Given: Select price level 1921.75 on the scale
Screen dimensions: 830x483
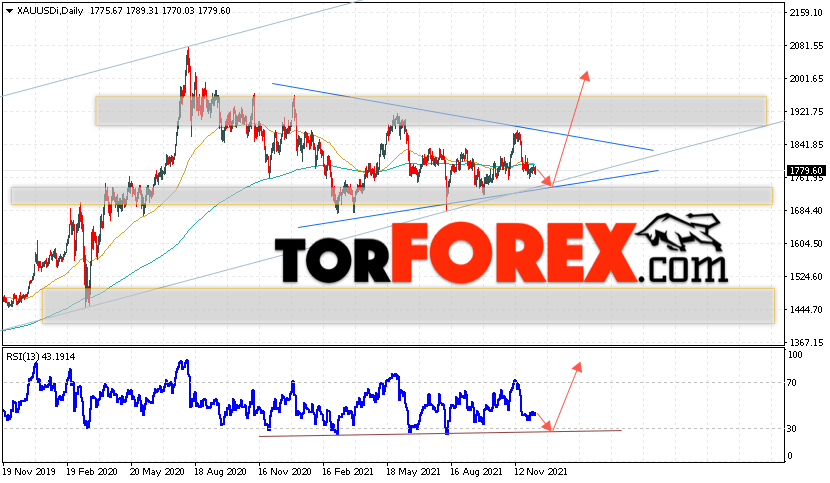Looking at the screenshot, I should (806, 112).
